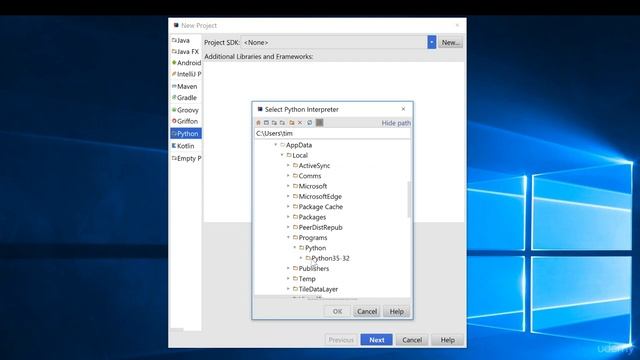640x360 pixels.
Task: Select the Programs folder label
Action: [313, 238]
